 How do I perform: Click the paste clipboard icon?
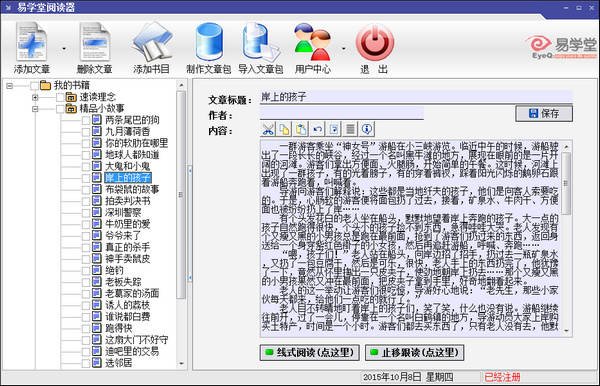pos(301,129)
